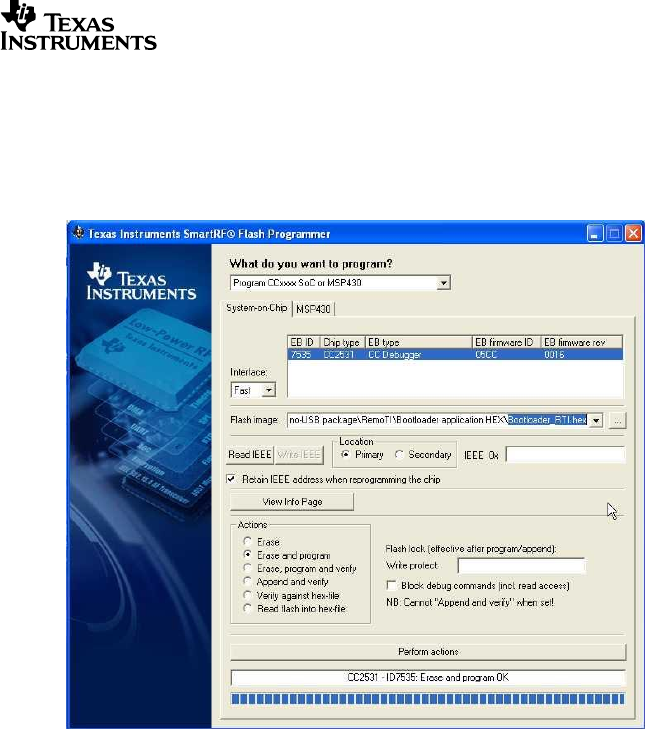The width and height of the screenshot is (645, 729).
Task: Close the SmartRF Flash Programmer window
Action: tap(633, 233)
